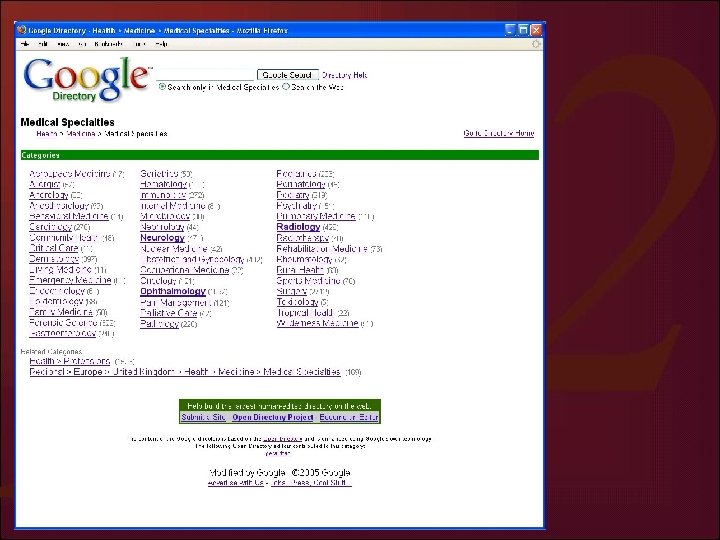Open the Emergency Medicine category
The height and width of the screenshot is (540, 720).
tap(70, 280)
